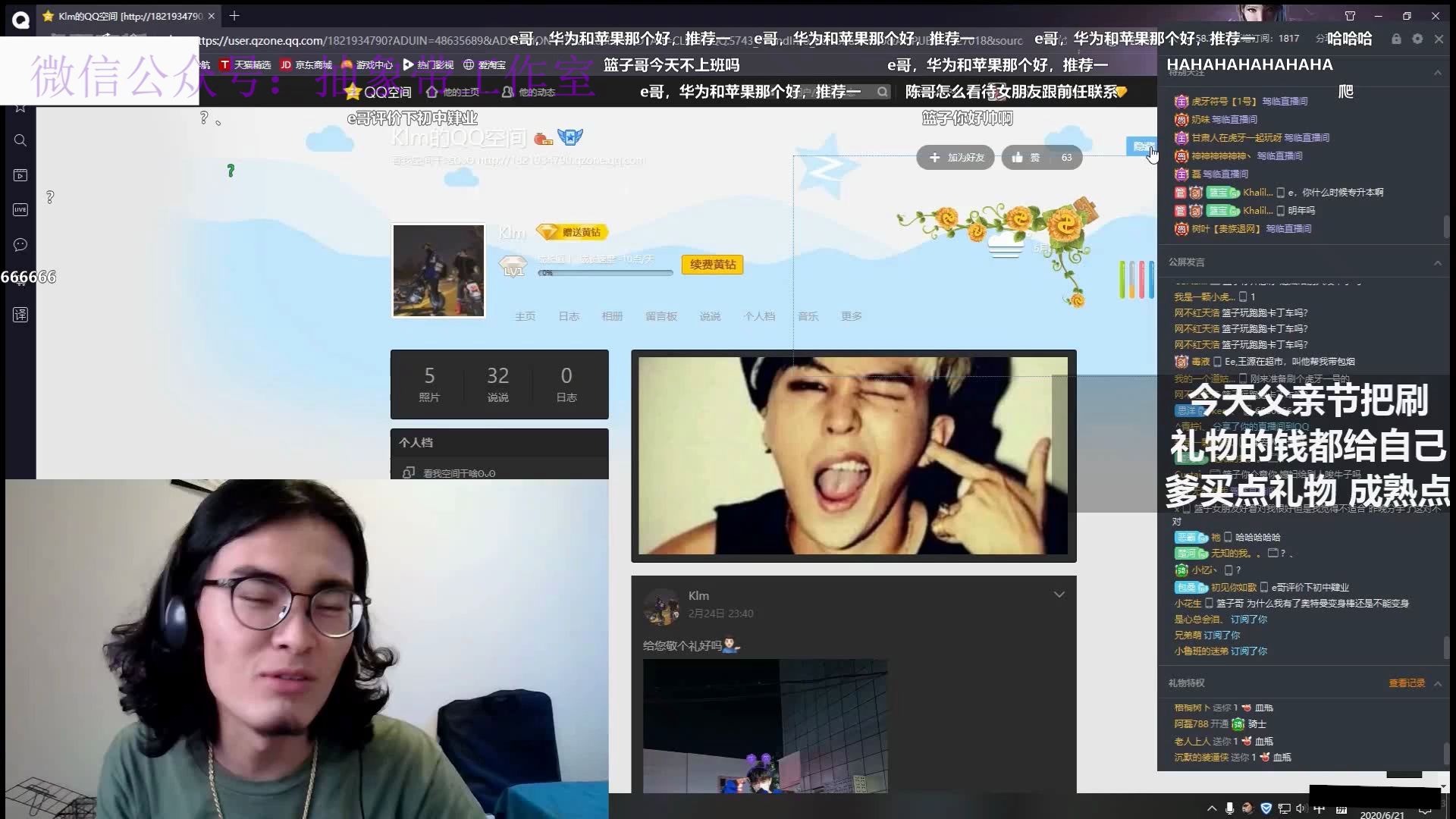Open the 游戏中心 bookmark
Screen dimensions: 1456x819
pos(367,65)
